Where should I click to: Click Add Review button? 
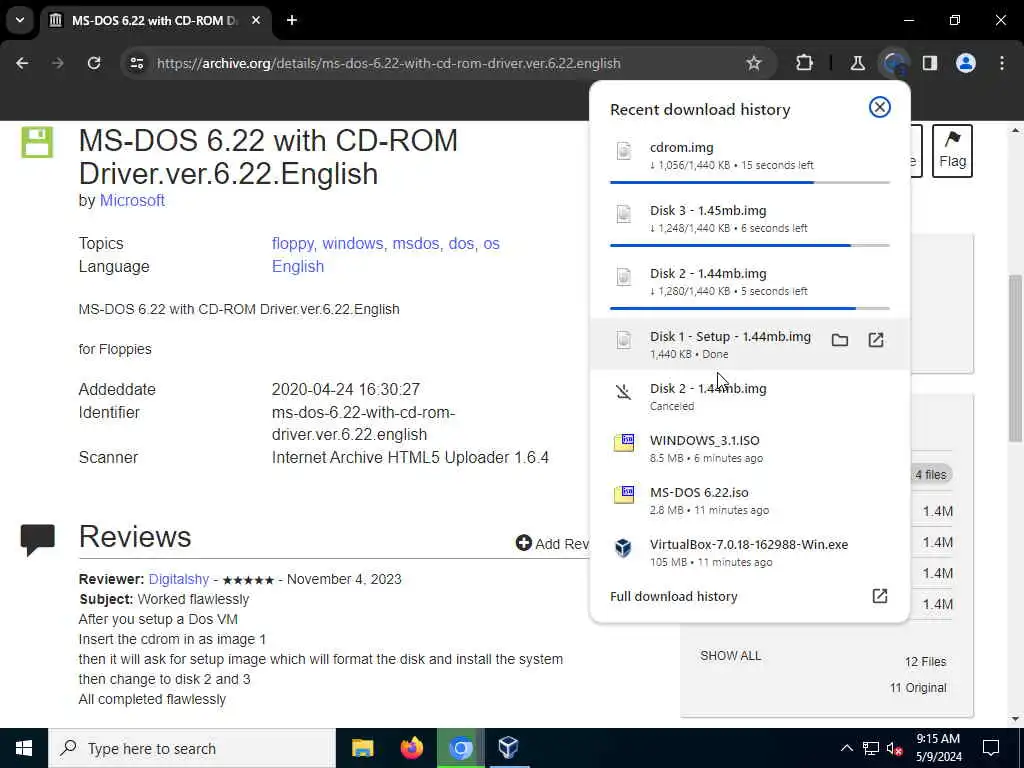coord(553,543)
